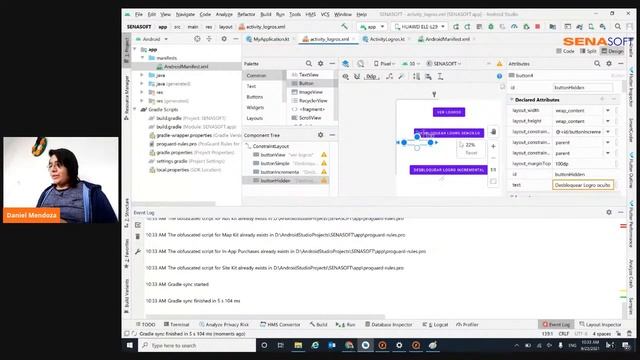Image resolution: width=640 pixels, height=360 pixels.
Task: Click the Infer Constraints magic wand
Action: click(402, 76)
